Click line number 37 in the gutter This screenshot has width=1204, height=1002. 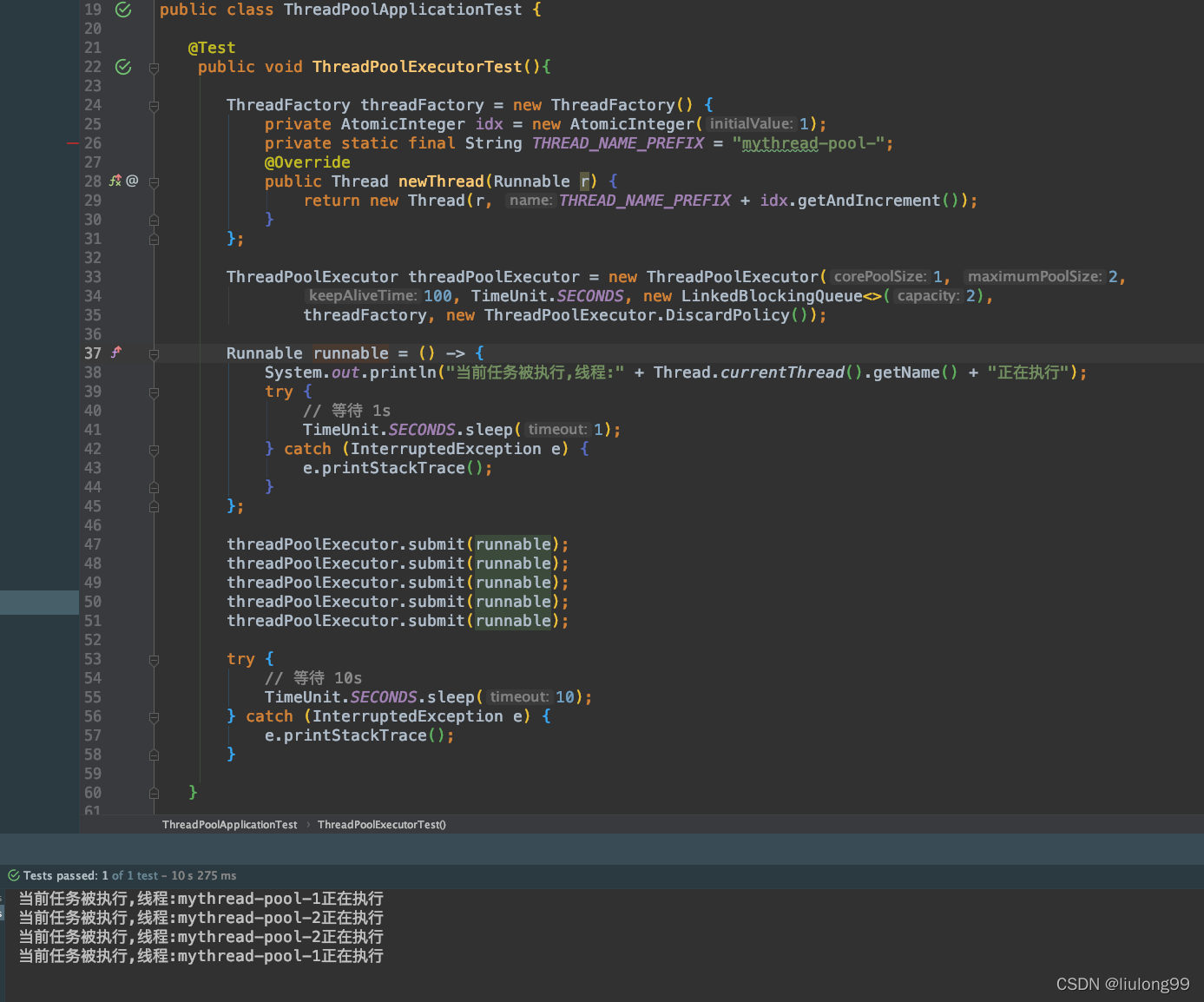[x=93, y=353]
